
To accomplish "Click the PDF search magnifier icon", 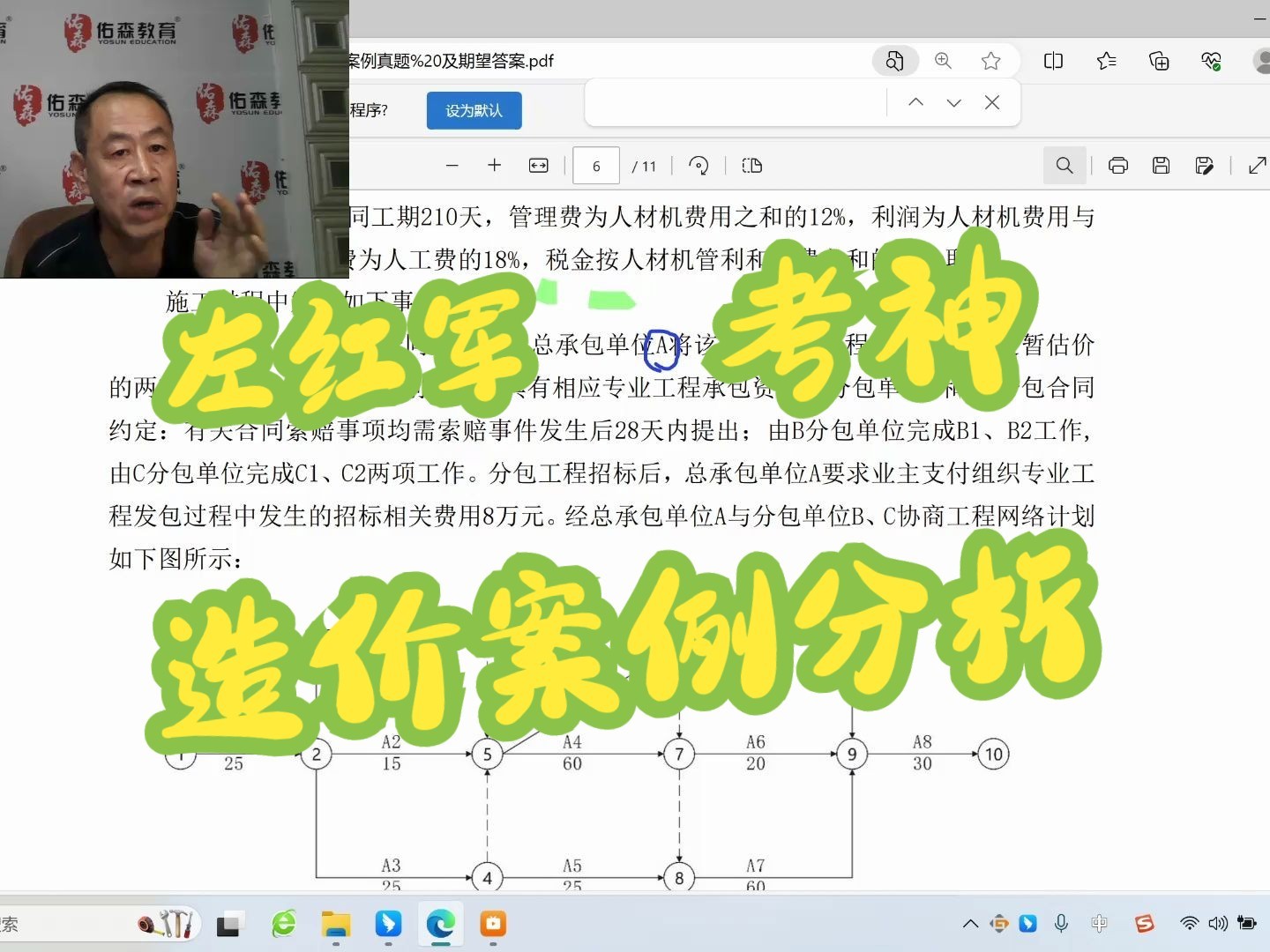I will point(1065,166).
